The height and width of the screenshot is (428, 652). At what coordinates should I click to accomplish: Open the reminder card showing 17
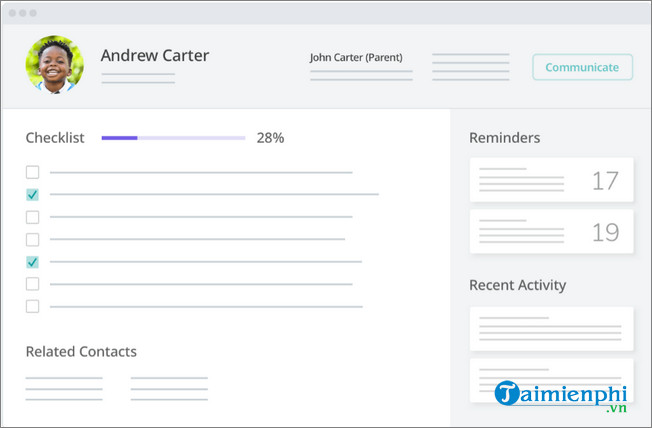click(x=551, y=181)
